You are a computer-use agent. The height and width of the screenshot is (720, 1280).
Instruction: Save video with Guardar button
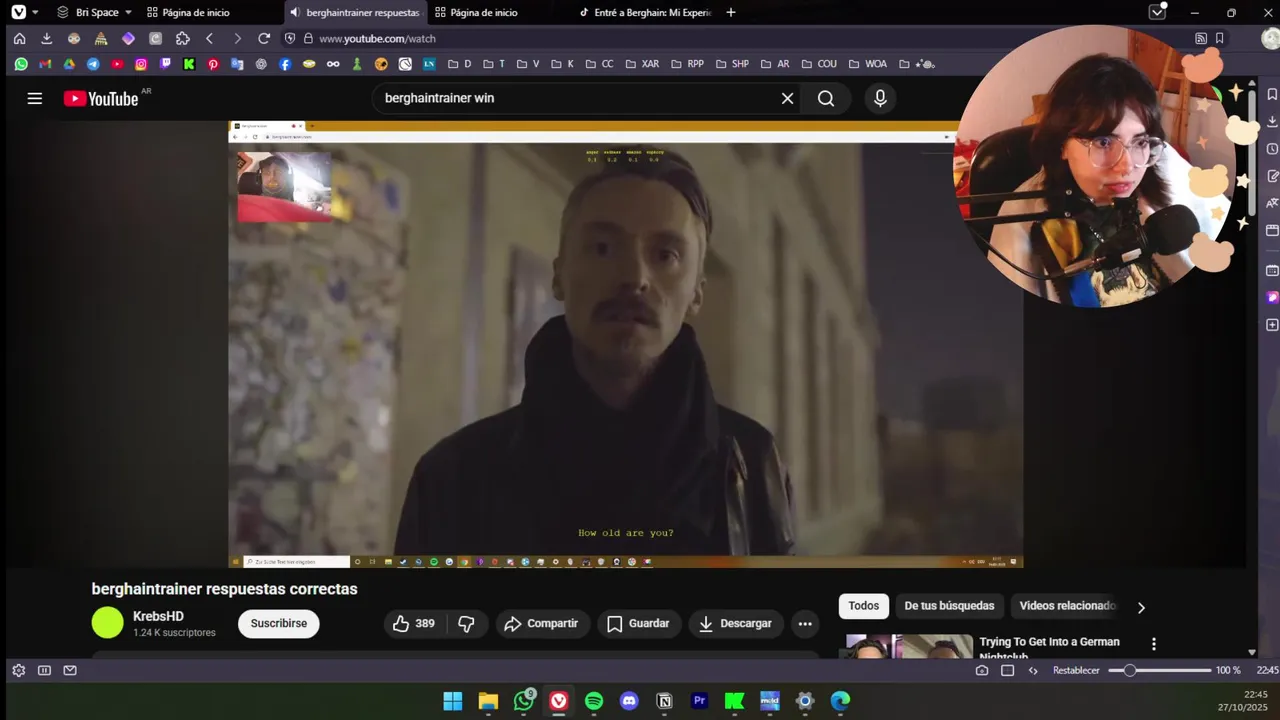tap(638, 623)
